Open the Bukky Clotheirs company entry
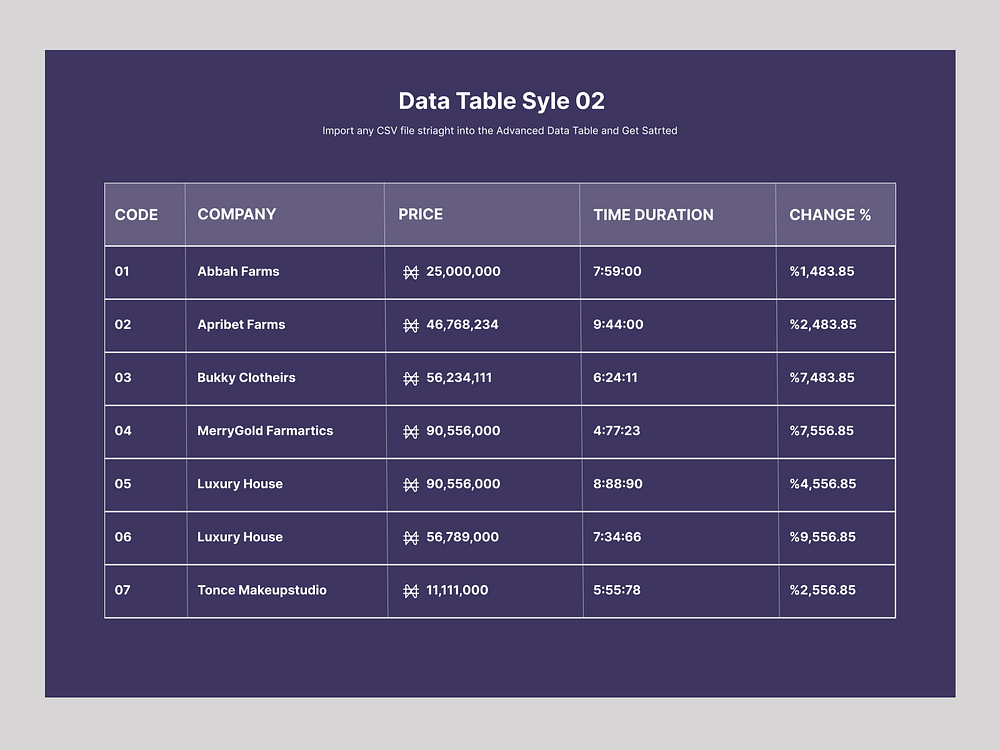Screen dimensions: 1000x750 [245, 378]
